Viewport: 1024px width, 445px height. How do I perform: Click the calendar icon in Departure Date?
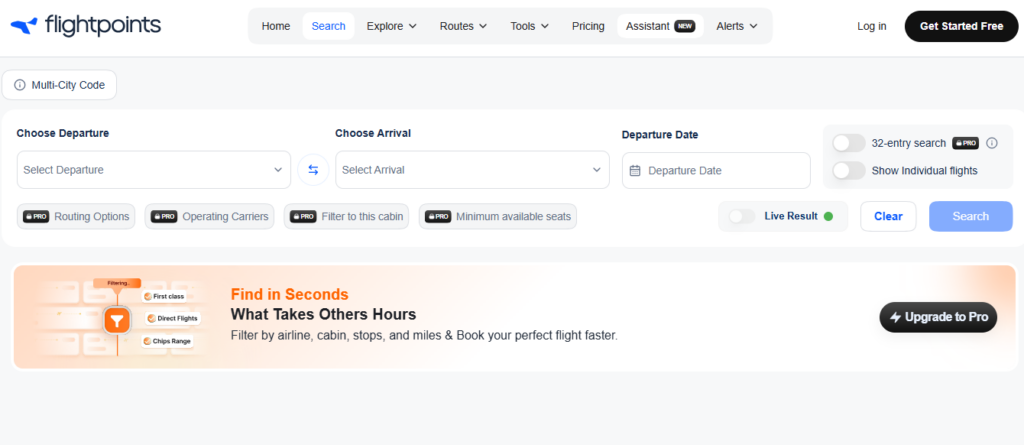635,171
